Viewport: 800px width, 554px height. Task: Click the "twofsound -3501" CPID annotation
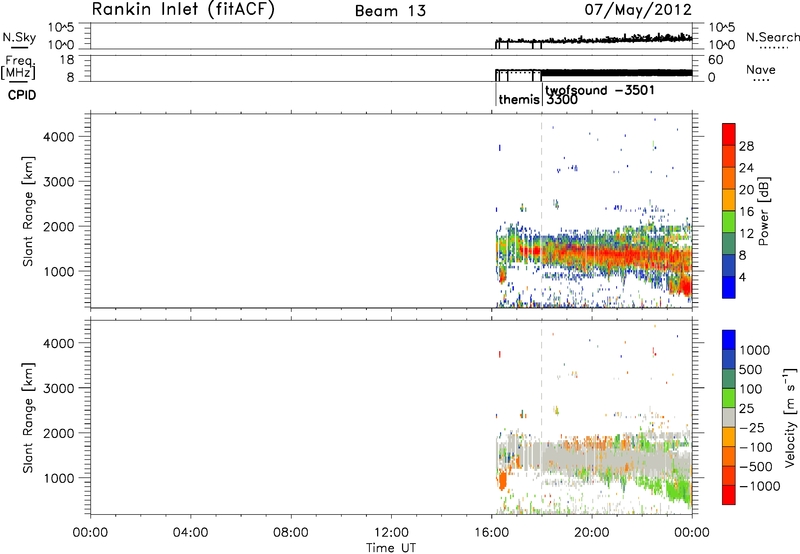(x=599, y=90)
